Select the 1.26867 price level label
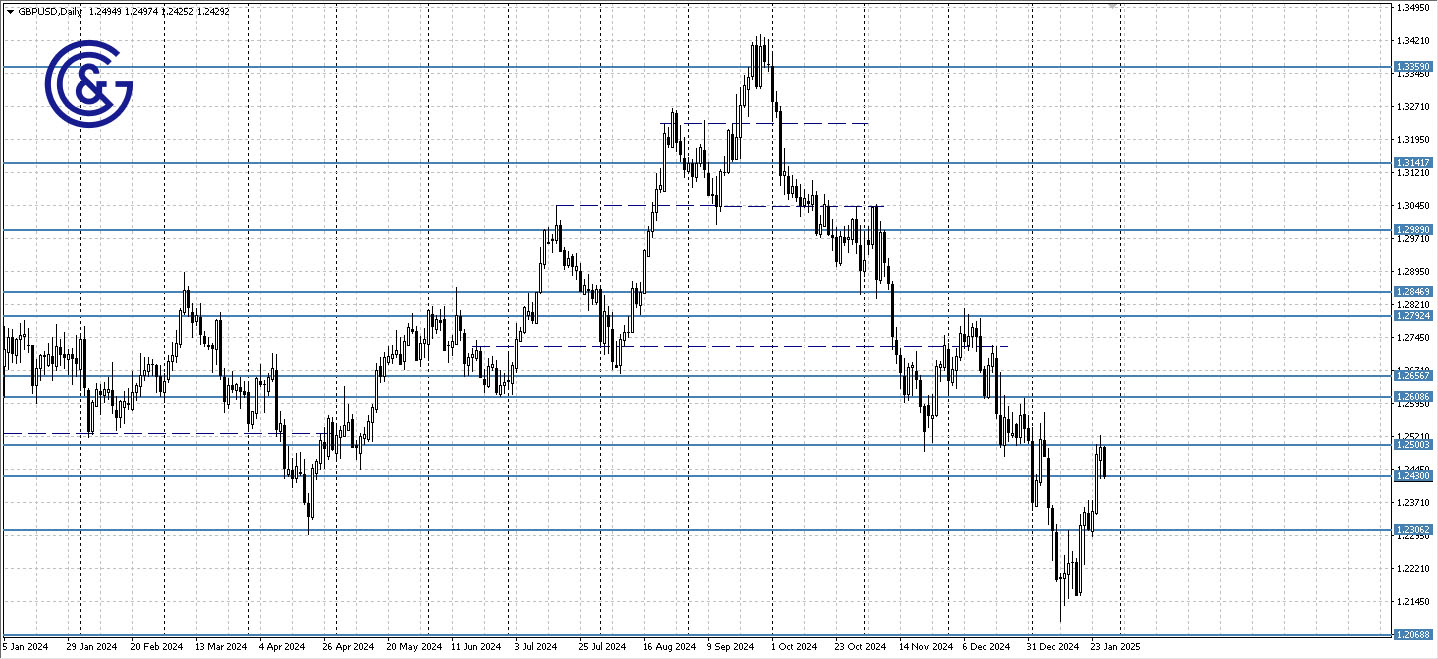Screen dimensions: 1438x659 pyautogui.click(x=1415, y=377)
